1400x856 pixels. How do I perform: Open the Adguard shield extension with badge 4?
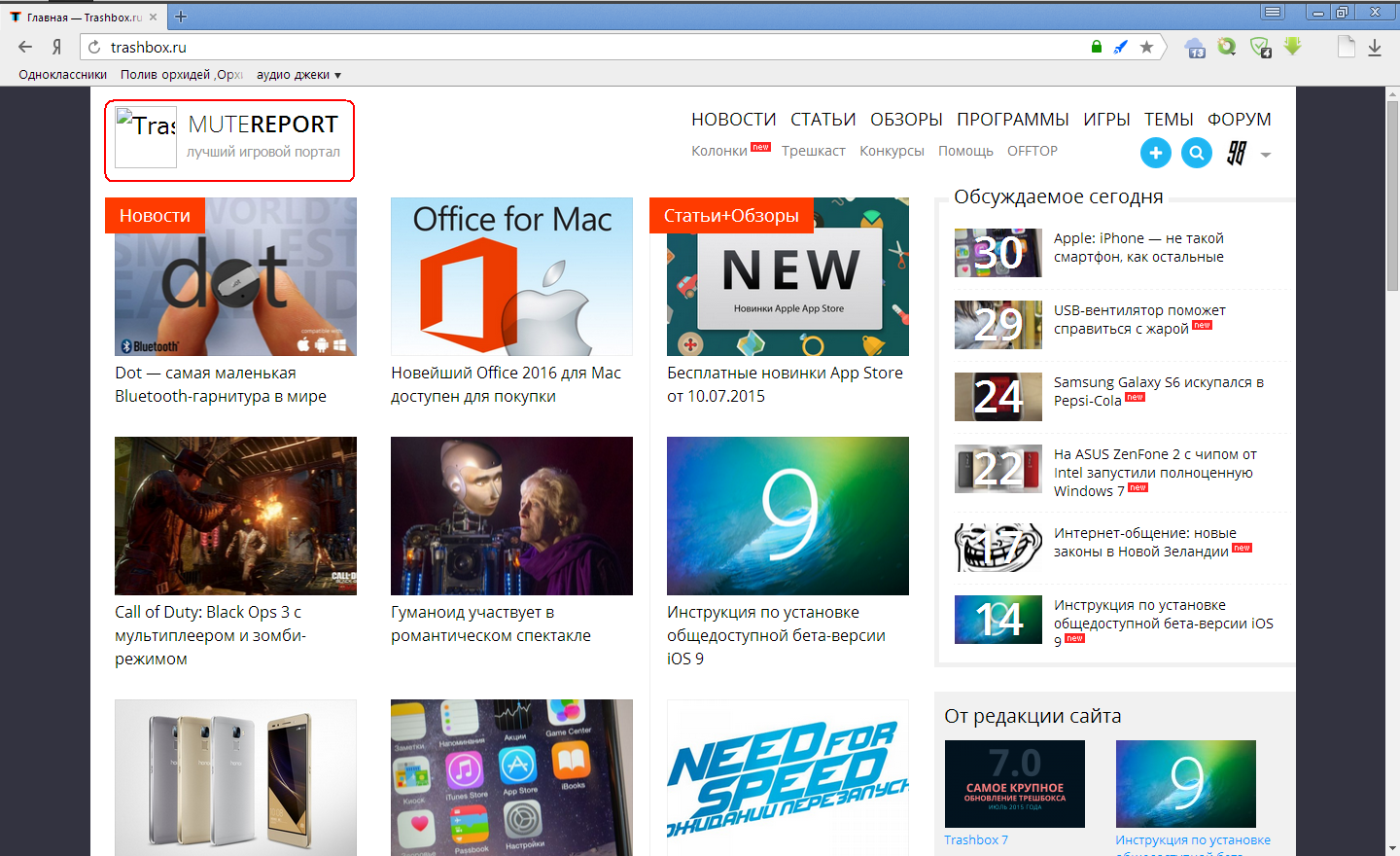(1260, 47)
